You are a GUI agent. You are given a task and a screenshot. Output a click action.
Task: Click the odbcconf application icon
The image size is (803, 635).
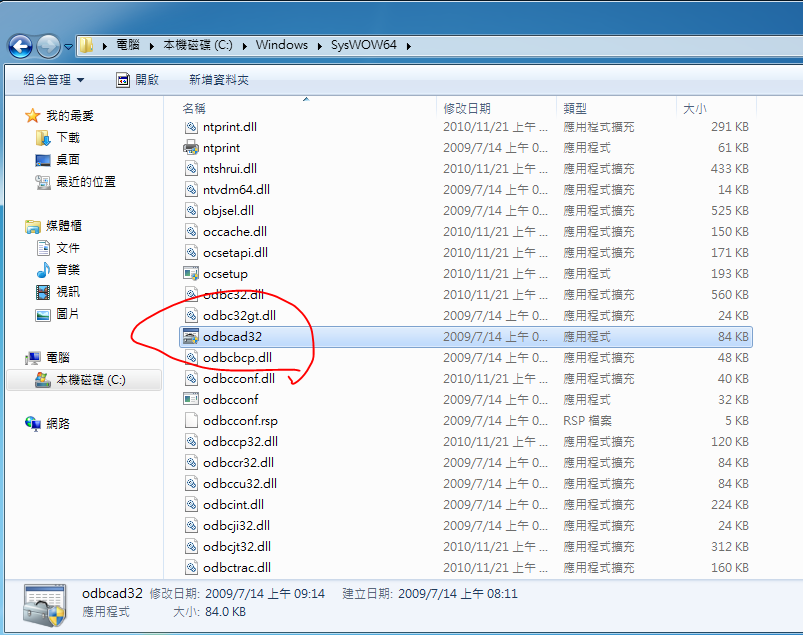(x=191, y=399)
